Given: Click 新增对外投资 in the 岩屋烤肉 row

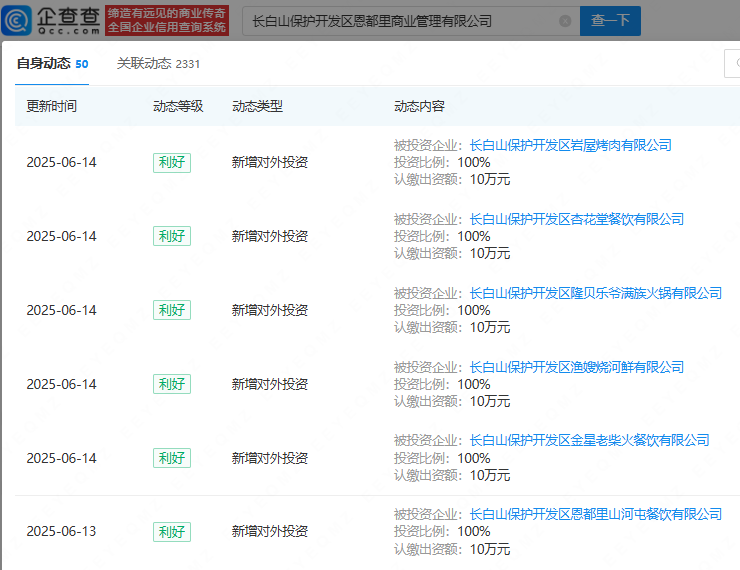Looking at the screenshot, I should pos(269,162).
